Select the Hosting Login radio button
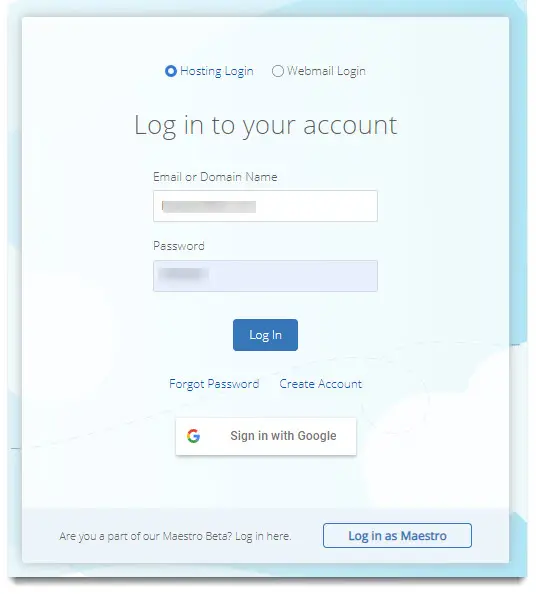 point(171,71)
